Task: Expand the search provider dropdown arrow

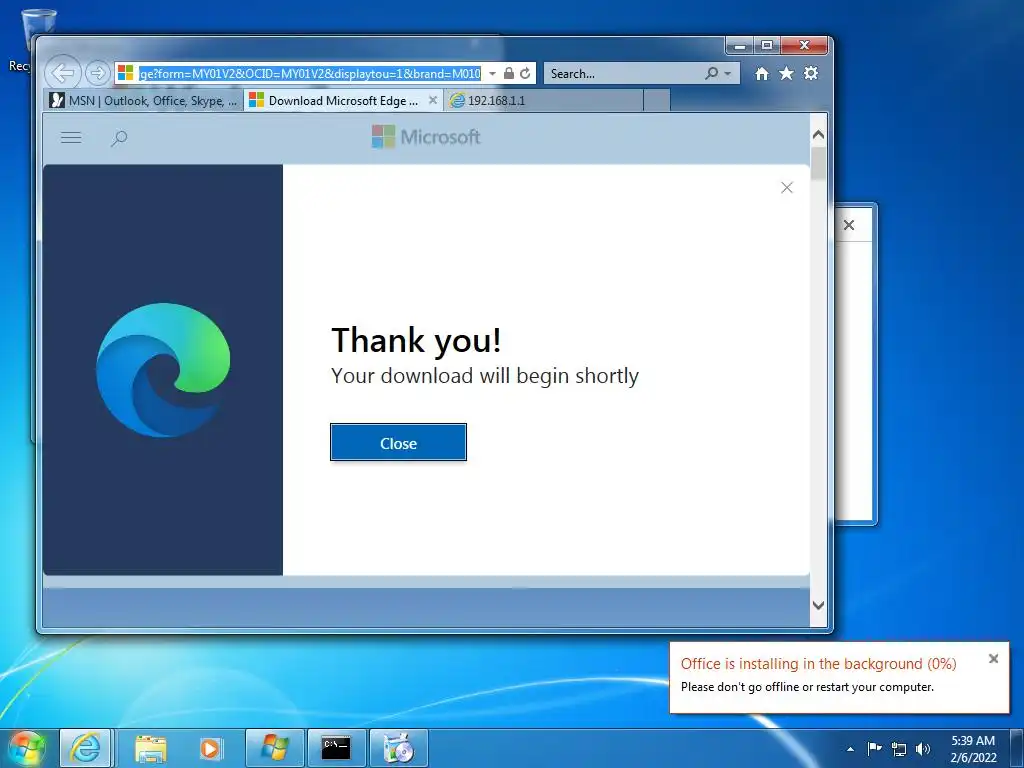Action: (x=728, y=74)
